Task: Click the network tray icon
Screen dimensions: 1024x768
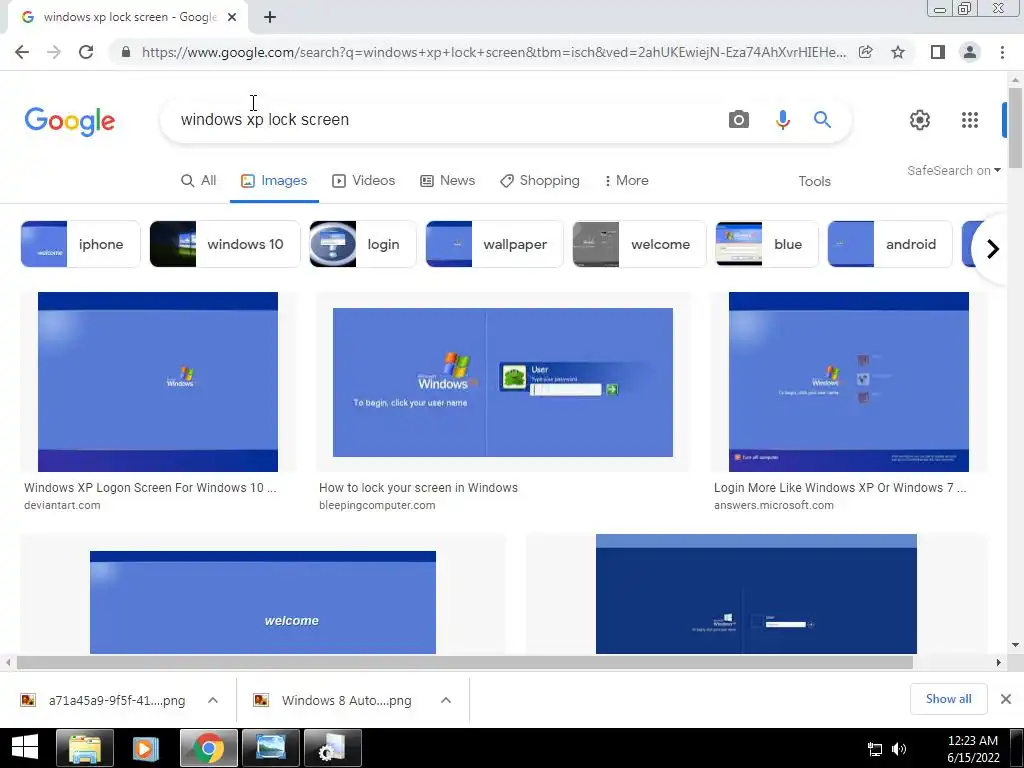Action: coord(874,749)
